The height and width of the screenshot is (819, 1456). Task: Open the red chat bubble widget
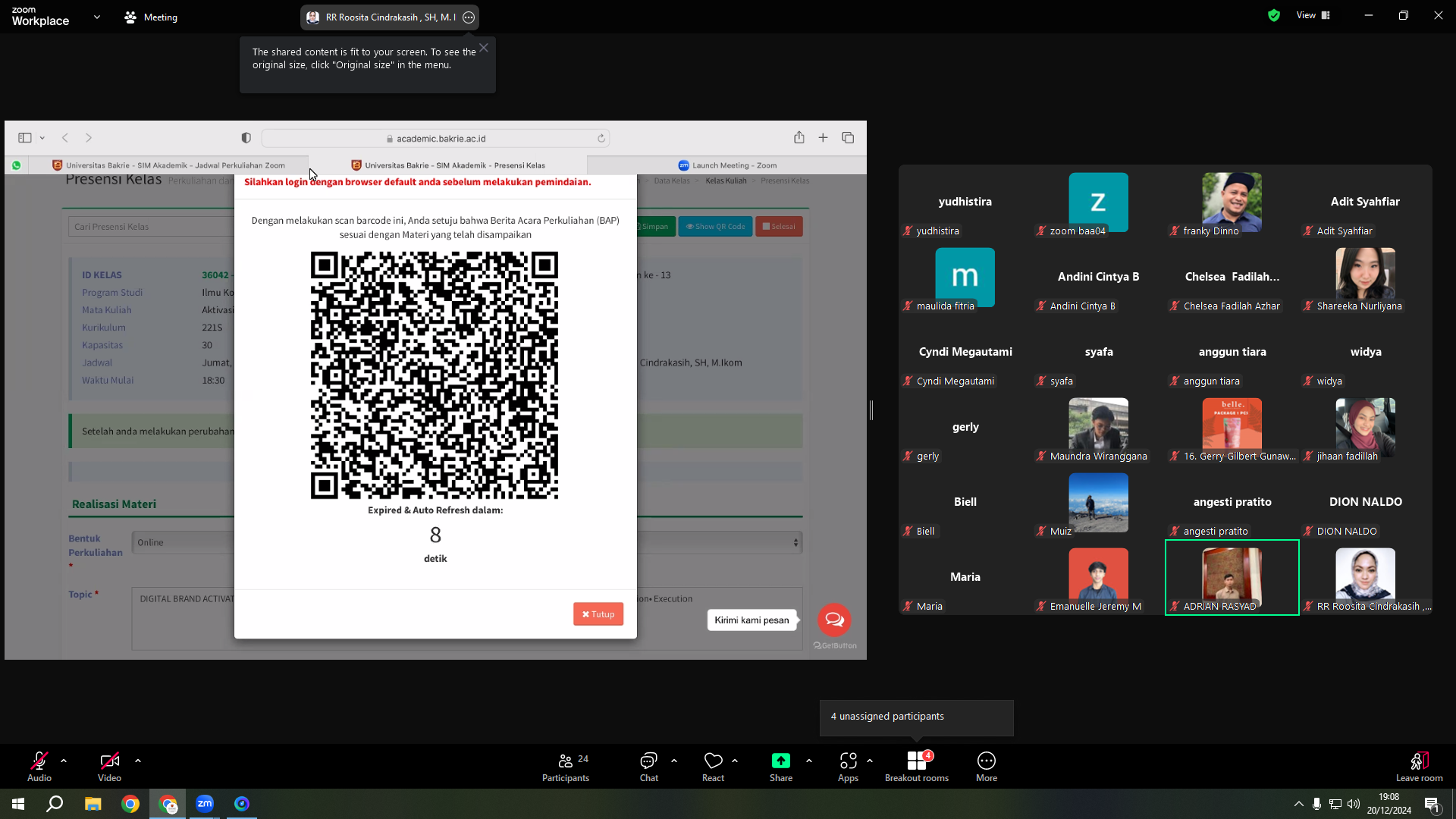click(834, 620)
